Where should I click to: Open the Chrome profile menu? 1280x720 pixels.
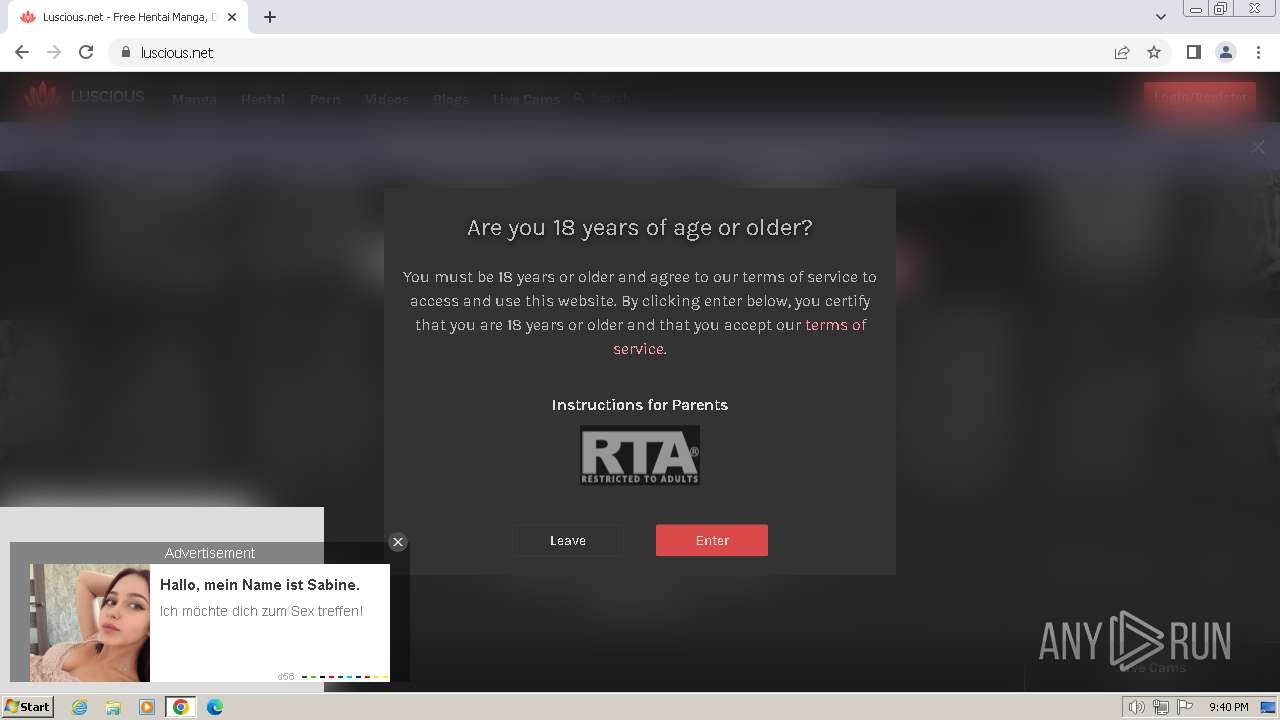point(1225,52)
